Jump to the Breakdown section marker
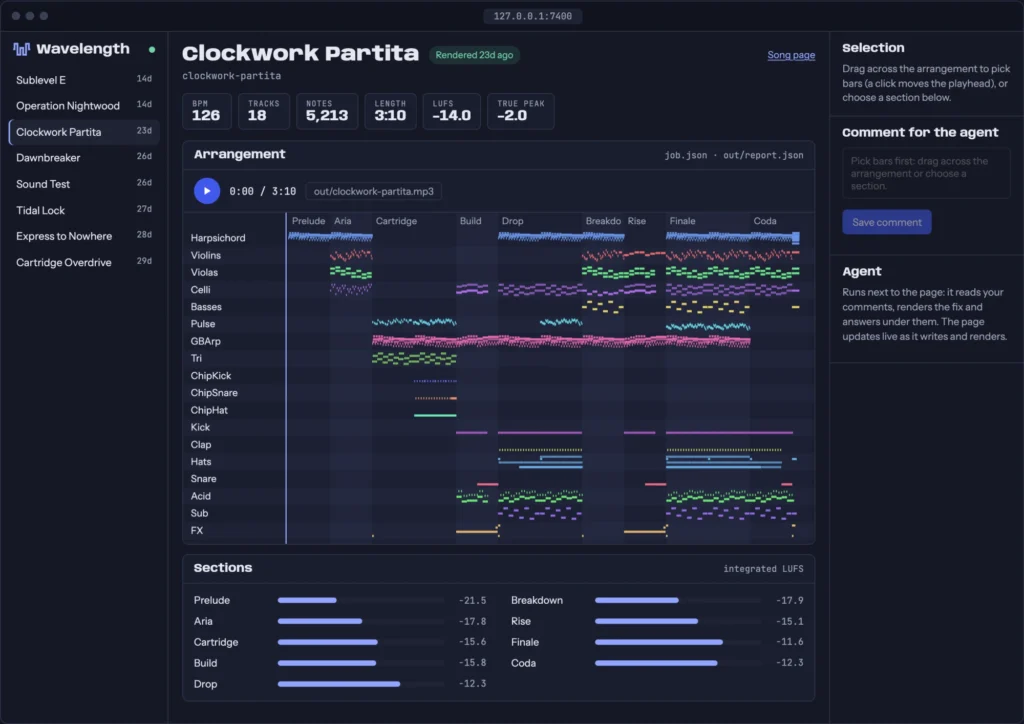 (603, 221)
